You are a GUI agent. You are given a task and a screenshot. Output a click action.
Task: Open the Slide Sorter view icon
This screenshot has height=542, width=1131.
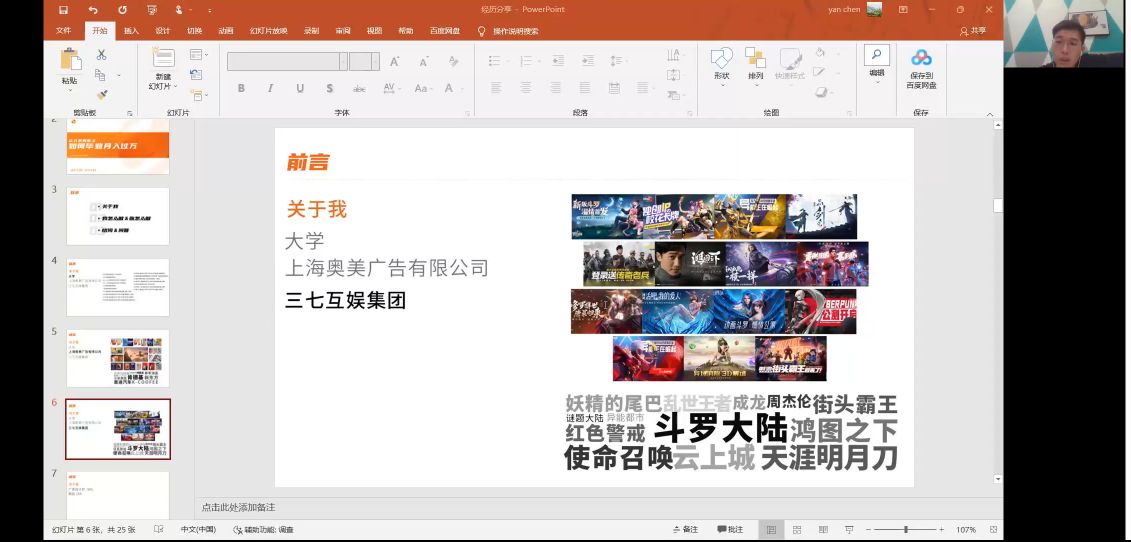(x=797, y=530)
